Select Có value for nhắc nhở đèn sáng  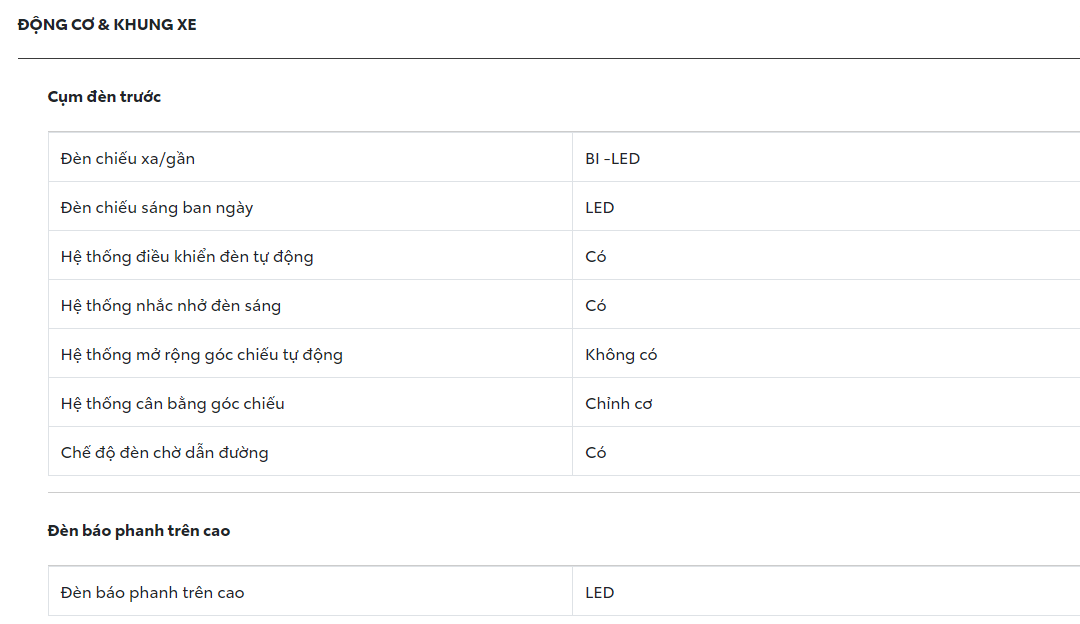point(595,305)
